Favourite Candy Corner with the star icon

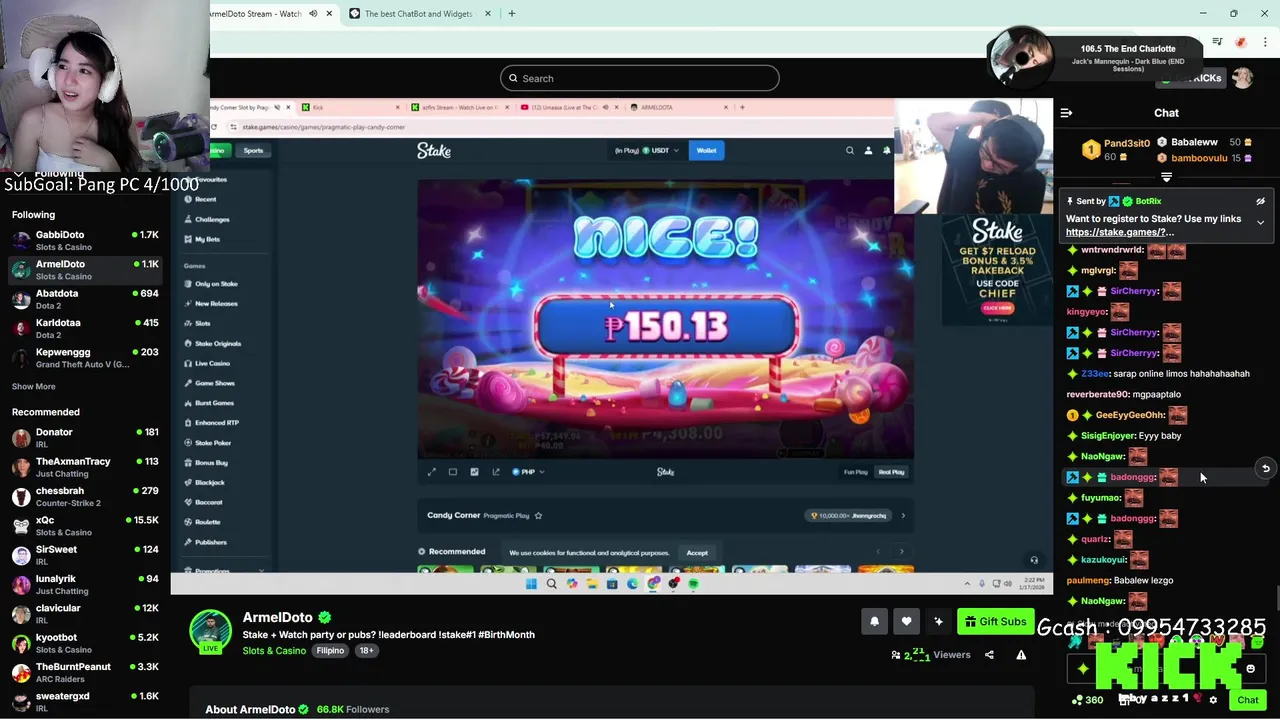538,515
